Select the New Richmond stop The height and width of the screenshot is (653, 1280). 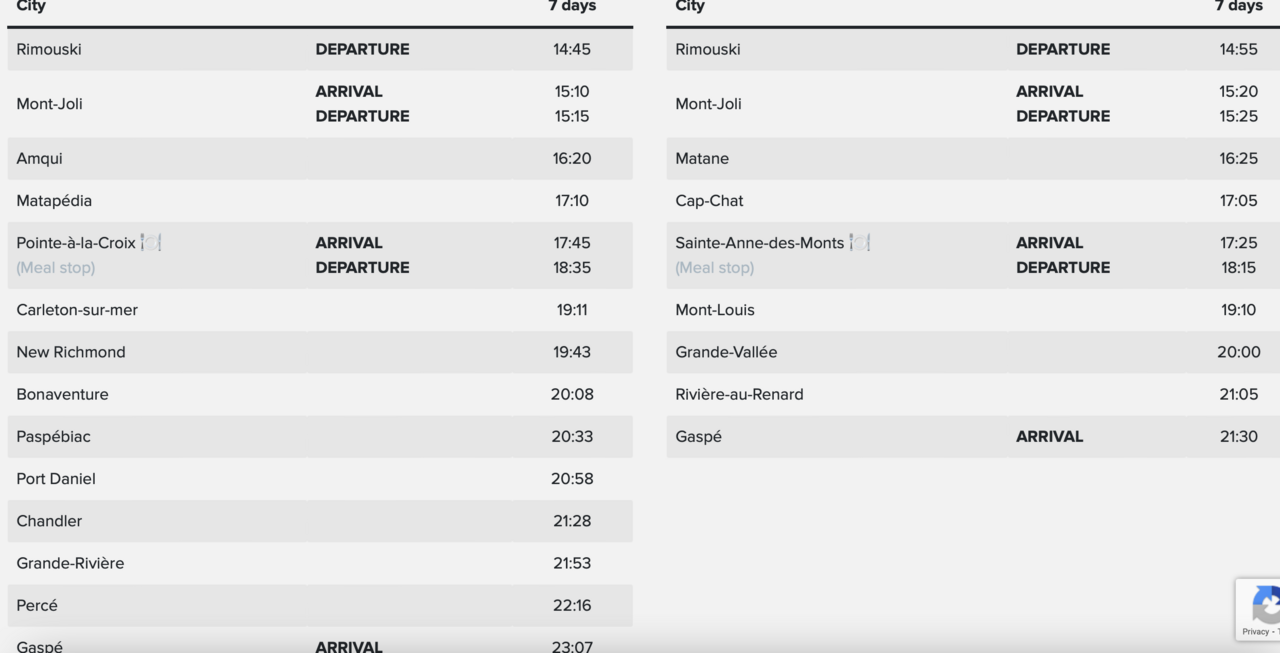pyautogui.click(x=71, y=352)
